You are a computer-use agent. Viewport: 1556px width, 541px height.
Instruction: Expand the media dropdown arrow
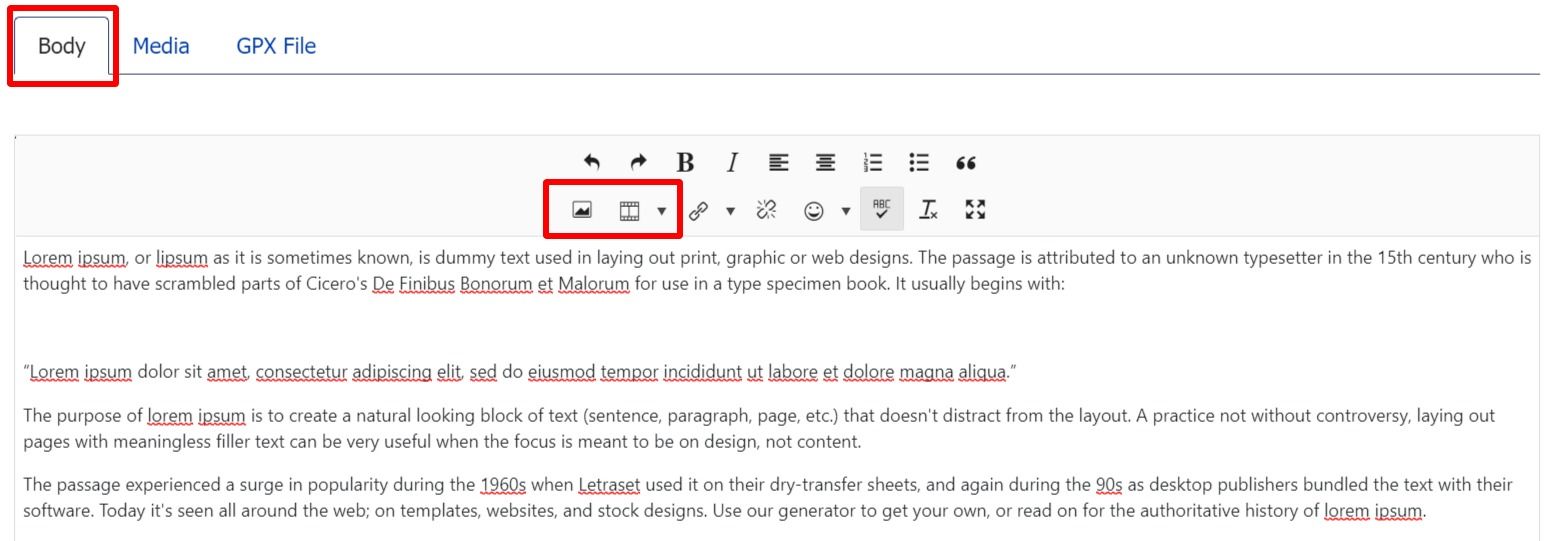point(661,210)
